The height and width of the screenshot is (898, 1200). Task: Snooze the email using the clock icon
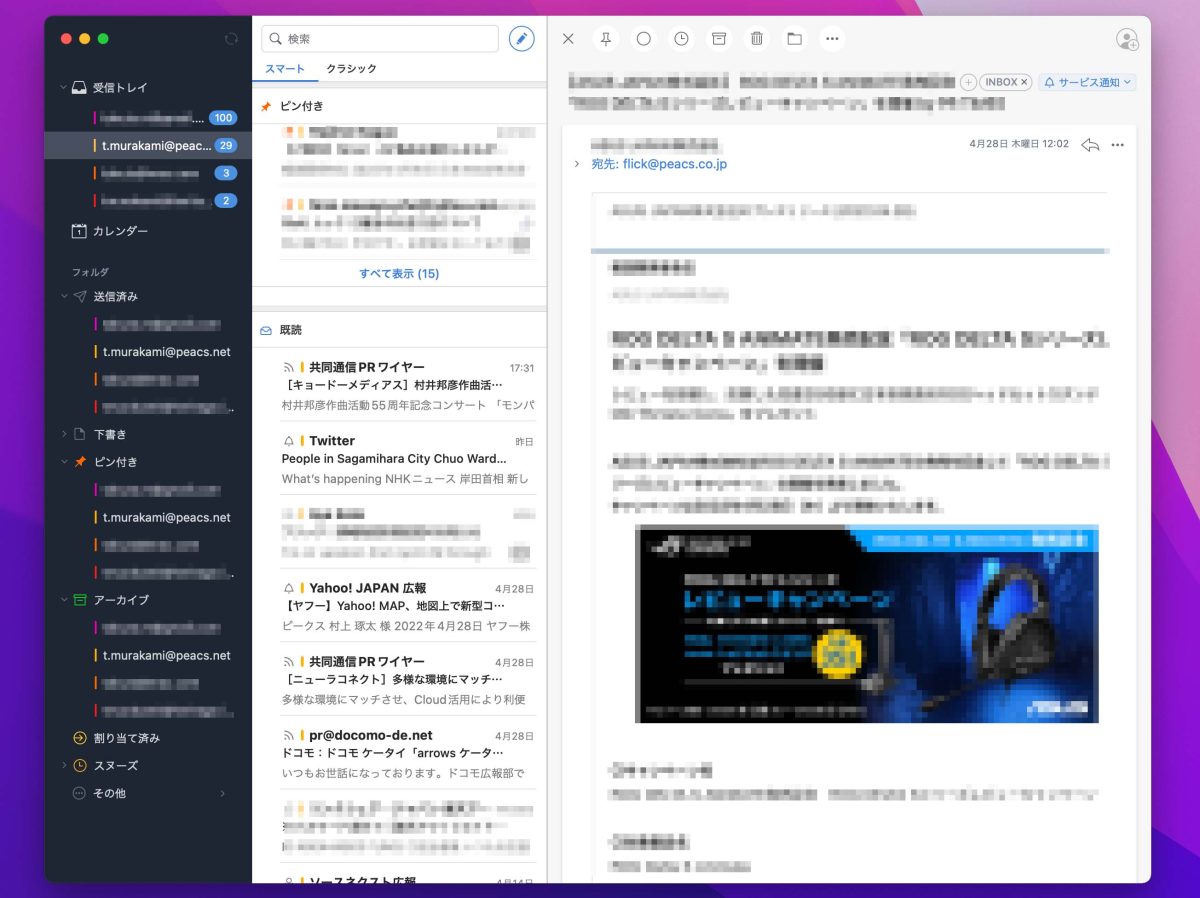[x=681, y=39]
